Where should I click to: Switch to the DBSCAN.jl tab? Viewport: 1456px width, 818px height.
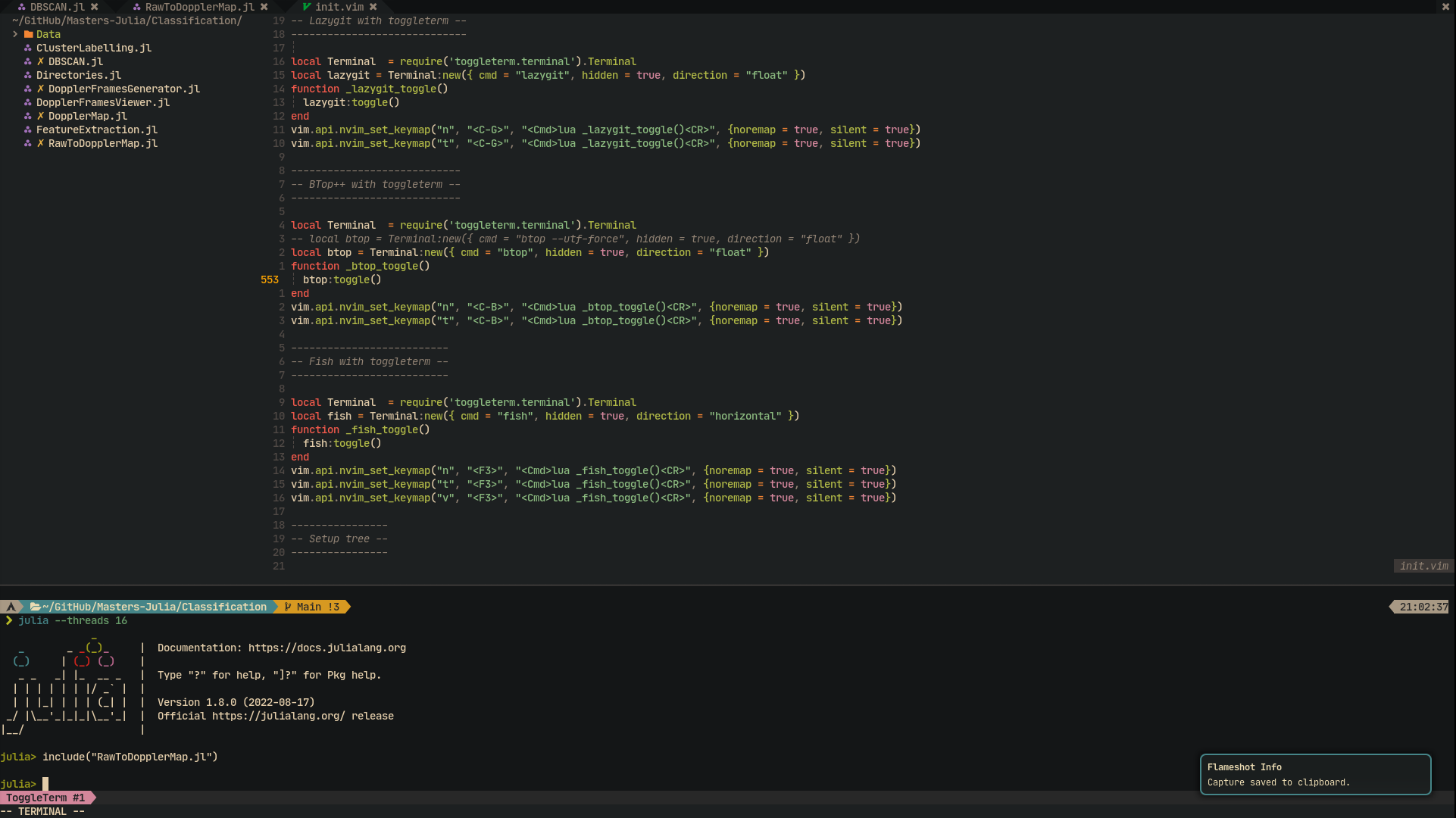click(58, 7)
